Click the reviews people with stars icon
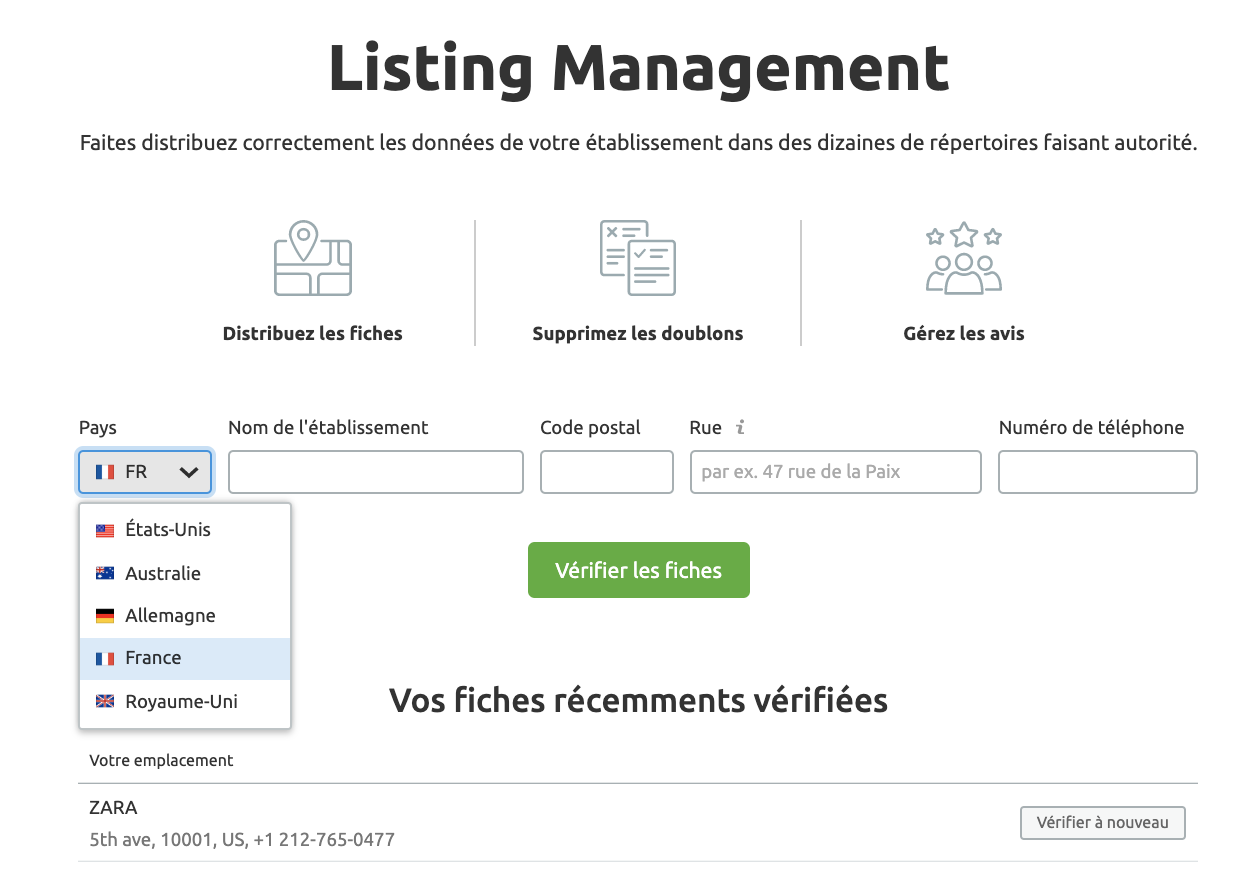The height and width of the screenshot is (876, 1258). pyautogui.click(x=963, y=258)
